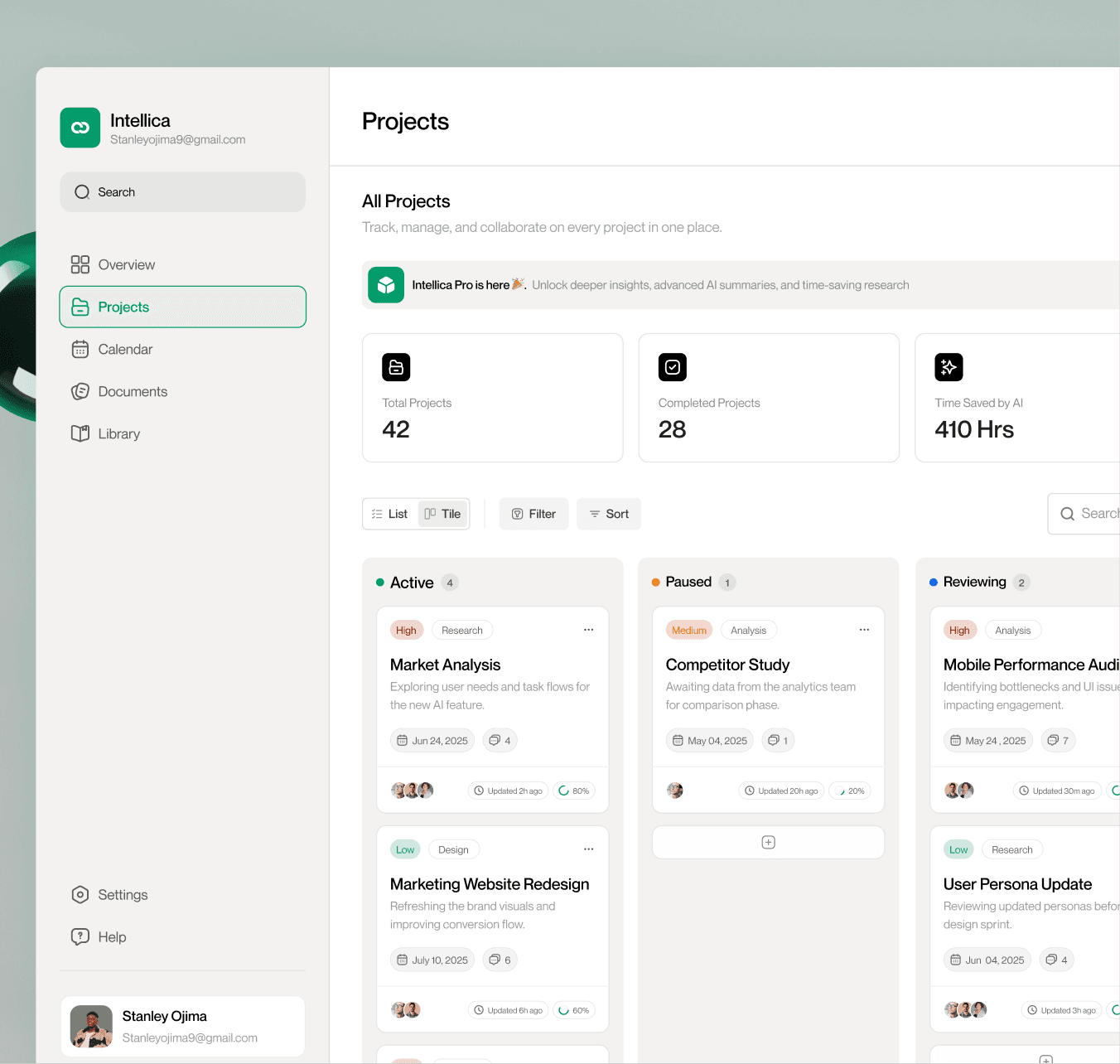Screen dimensions: 1120x1064
Task: Open the Overview page
Action: (182, 264)
